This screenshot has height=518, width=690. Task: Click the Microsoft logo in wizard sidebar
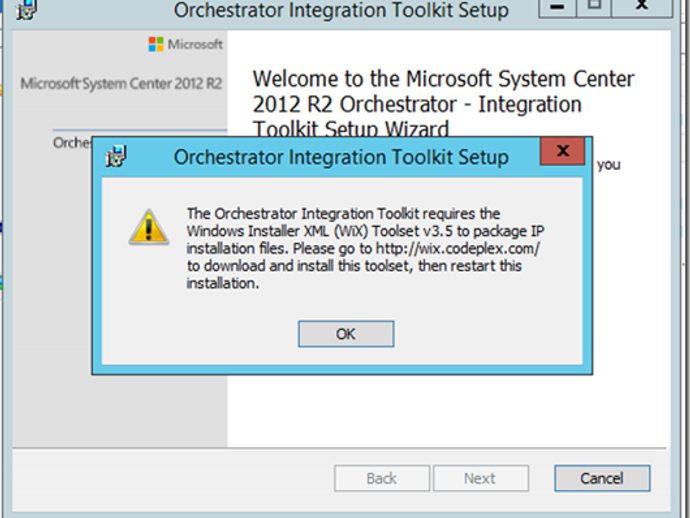[185, 44]
